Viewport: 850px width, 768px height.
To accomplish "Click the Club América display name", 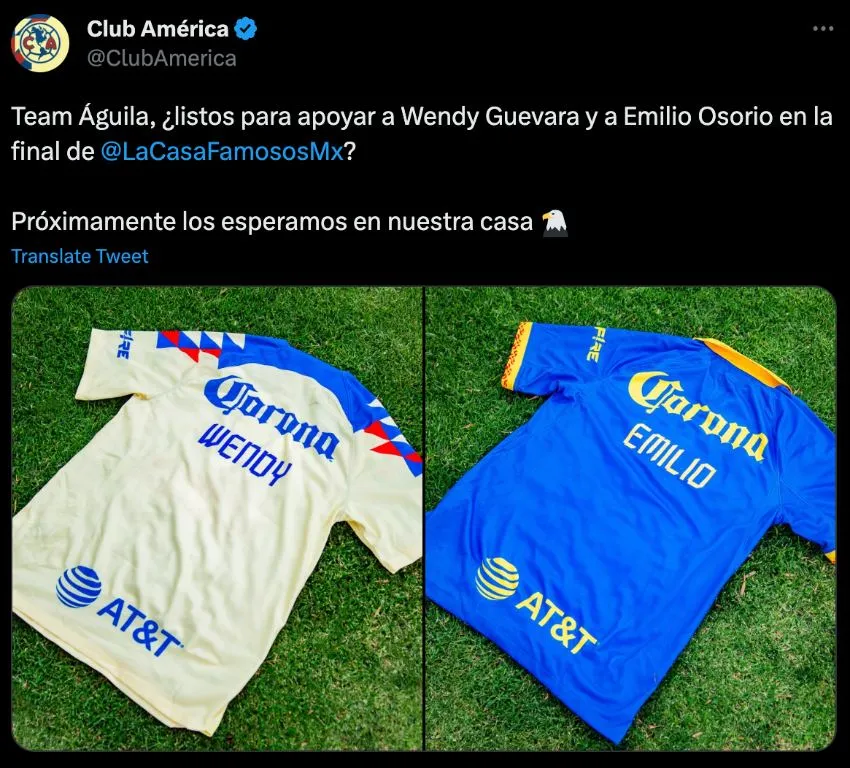I will (x=158, y=29).
